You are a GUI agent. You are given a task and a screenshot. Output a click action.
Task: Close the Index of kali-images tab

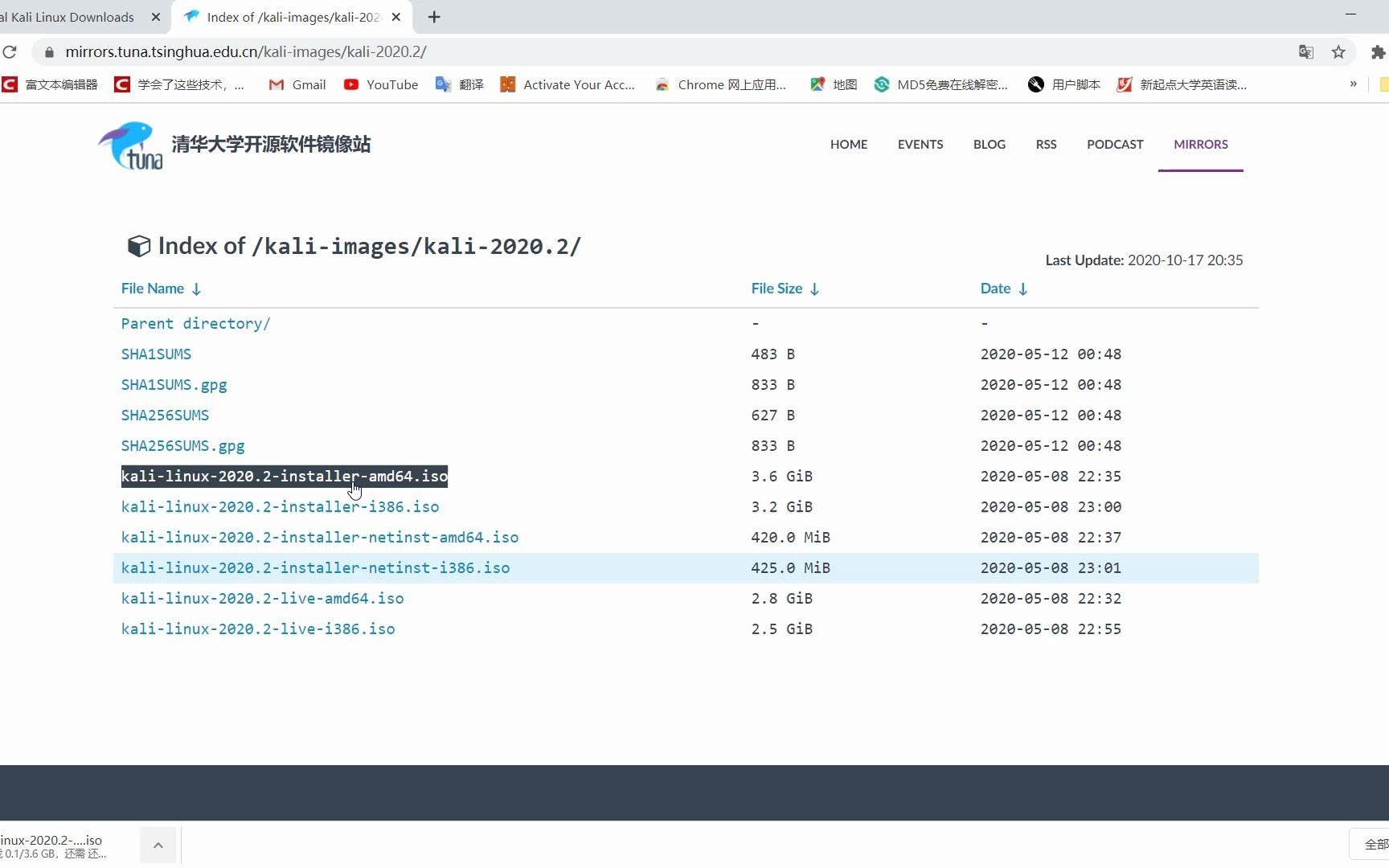395,17
